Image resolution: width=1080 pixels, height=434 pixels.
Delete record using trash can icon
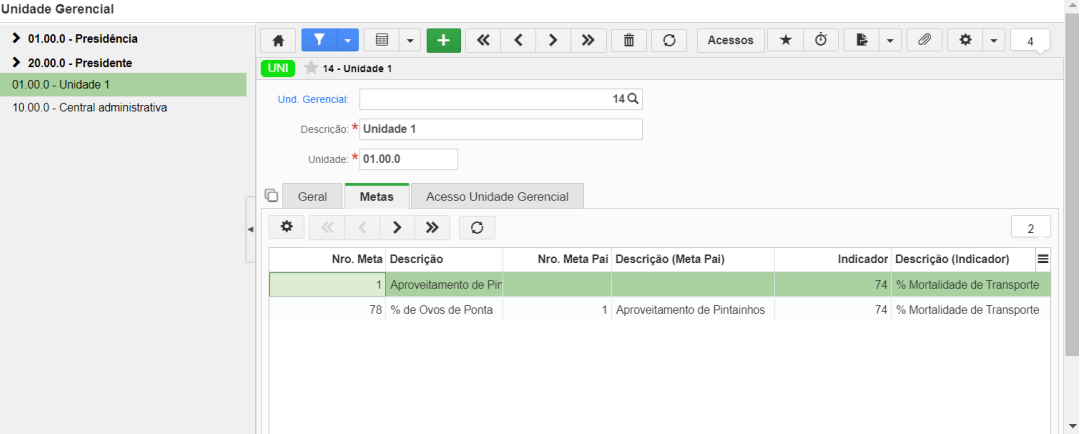pyautogui.click(x=628, y=41)
